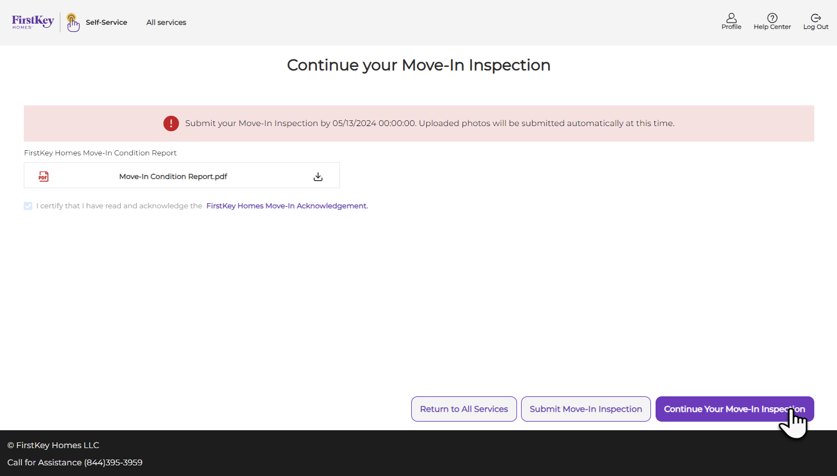This screenshot has width=837, height=476.
Task: Click Continue Your Move-In Inspection button
Action: click(x=735, y=409)
